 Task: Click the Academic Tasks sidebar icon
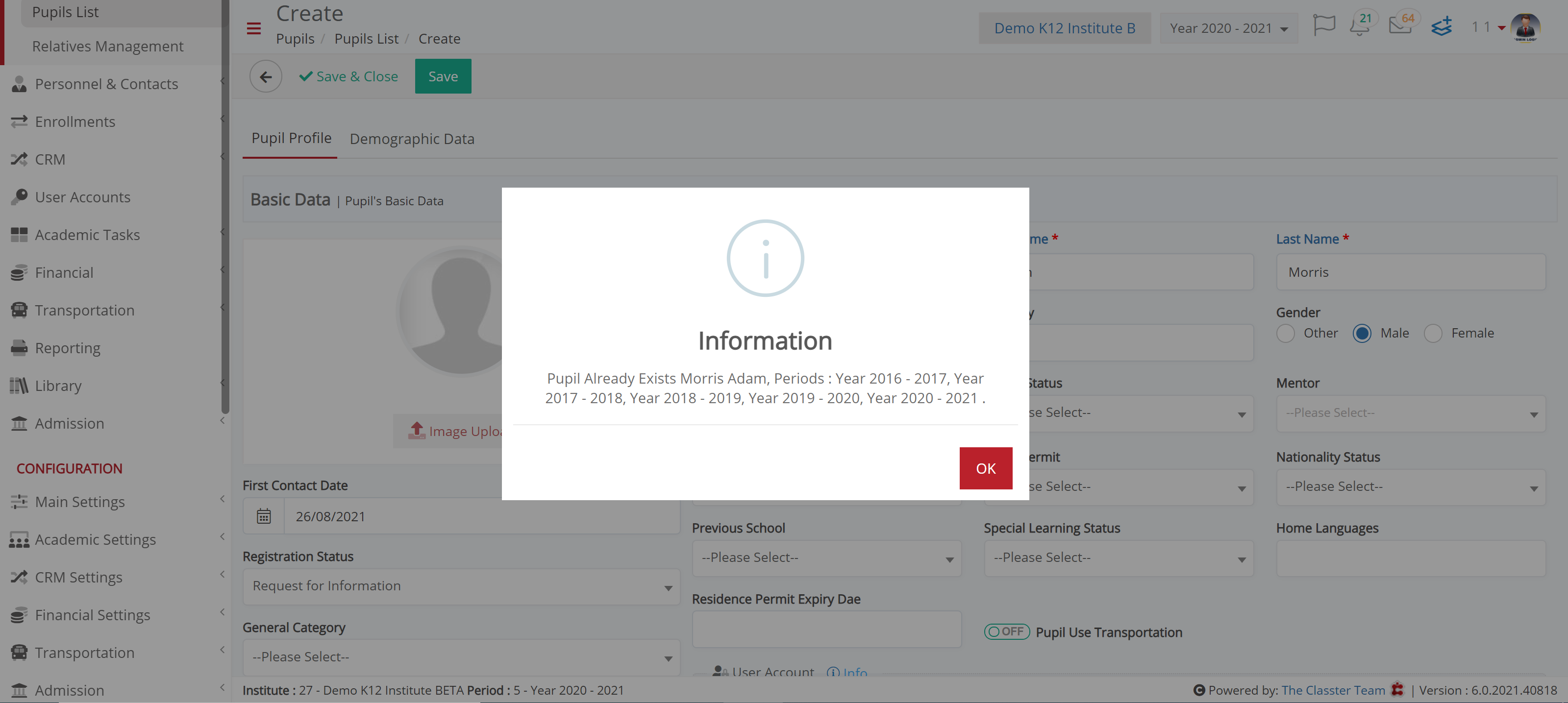coord(19,235)
